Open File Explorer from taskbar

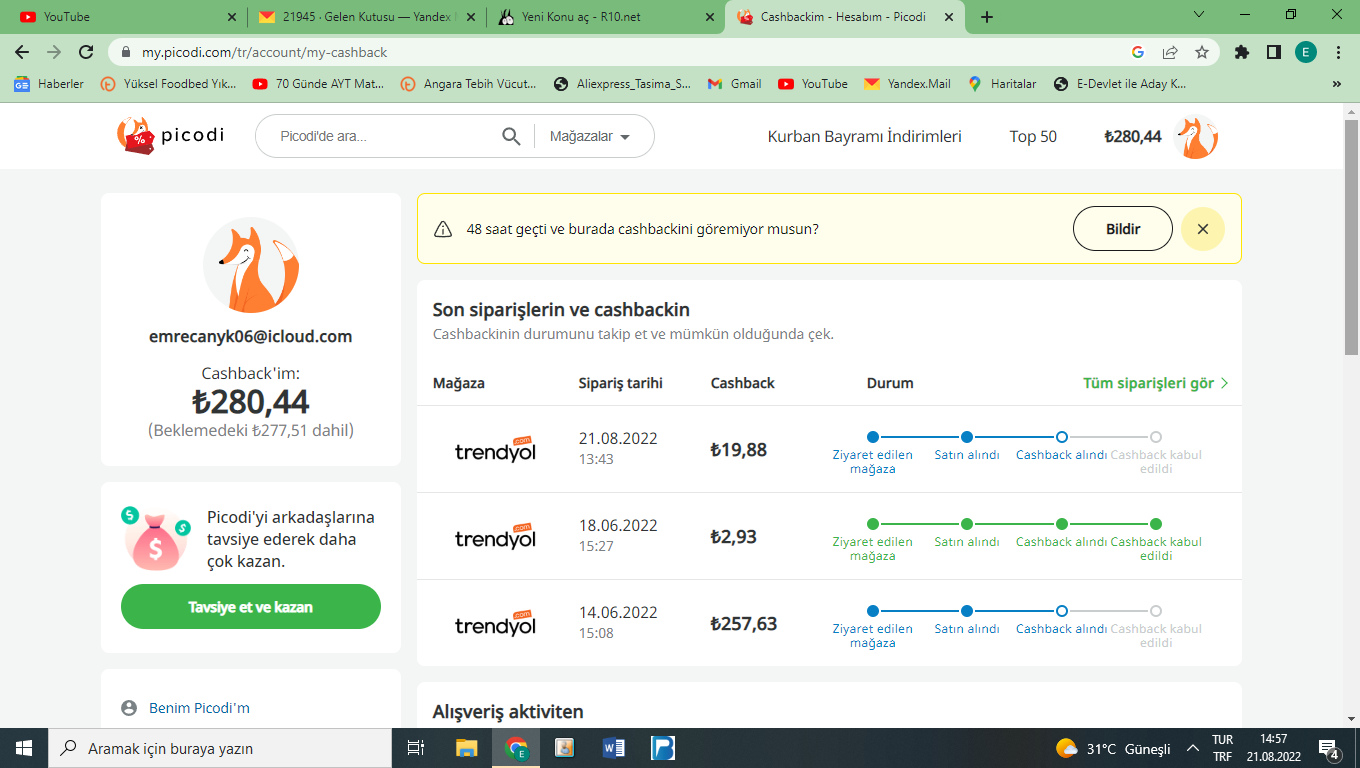click(x=467, y=748)
